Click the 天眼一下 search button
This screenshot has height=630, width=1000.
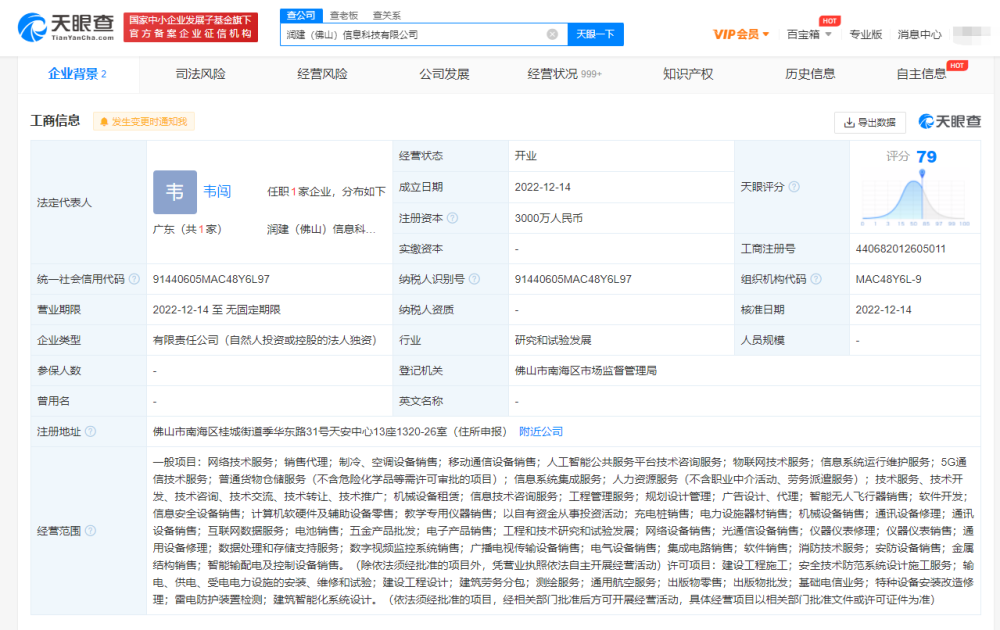click(596, 33)
